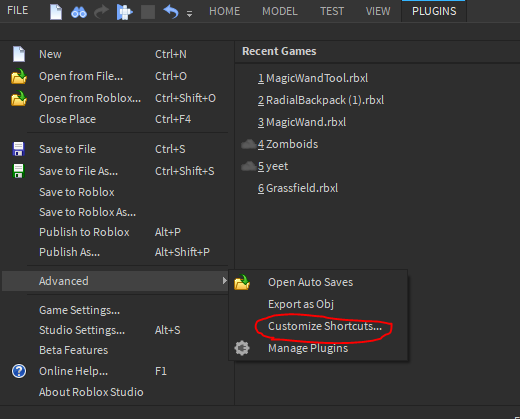Open recent file RadialBackpack (1).rbxl
This screenshot has width=520, height=419.
(321, 100)
